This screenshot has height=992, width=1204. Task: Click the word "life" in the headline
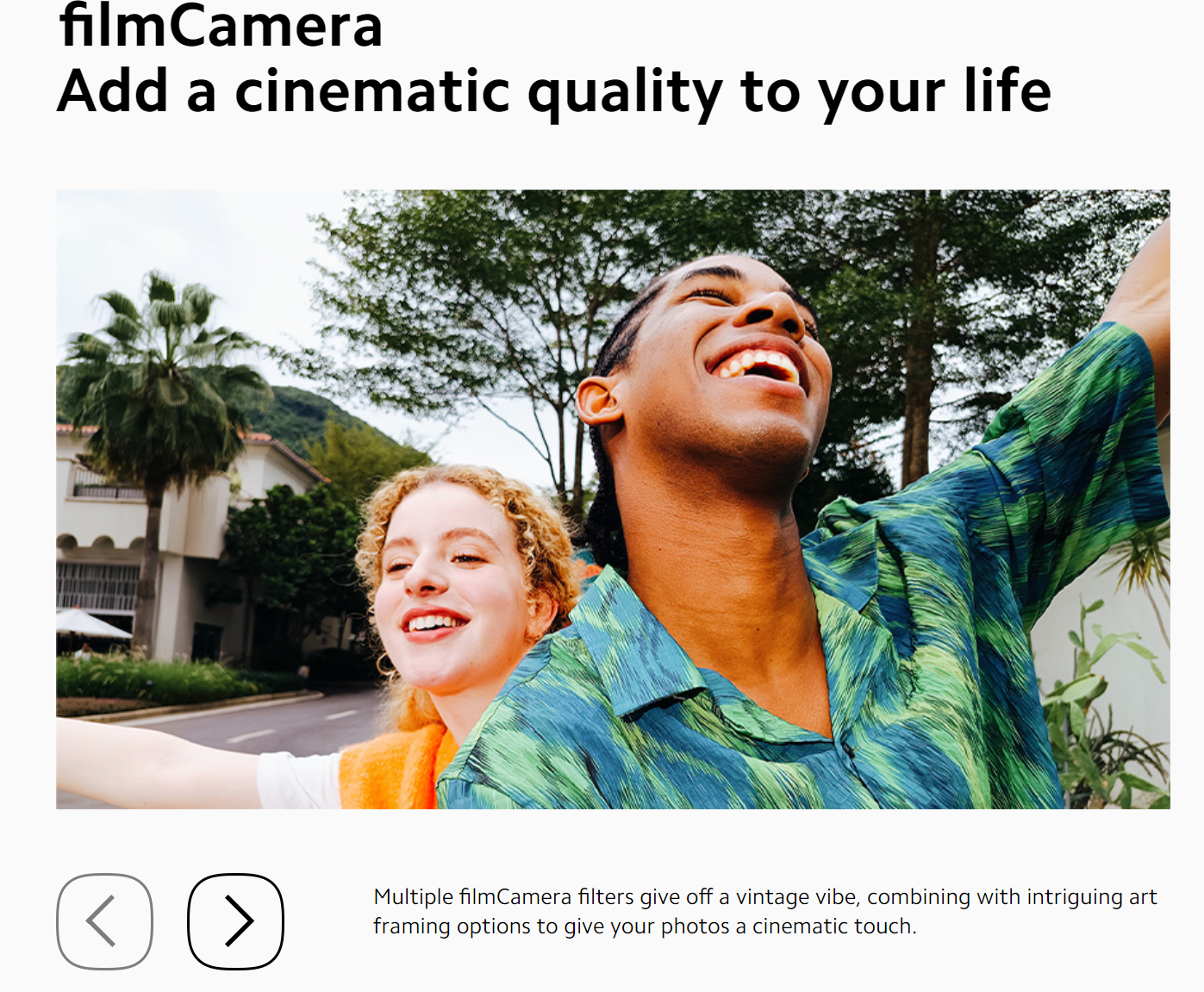pos(1007,90)
